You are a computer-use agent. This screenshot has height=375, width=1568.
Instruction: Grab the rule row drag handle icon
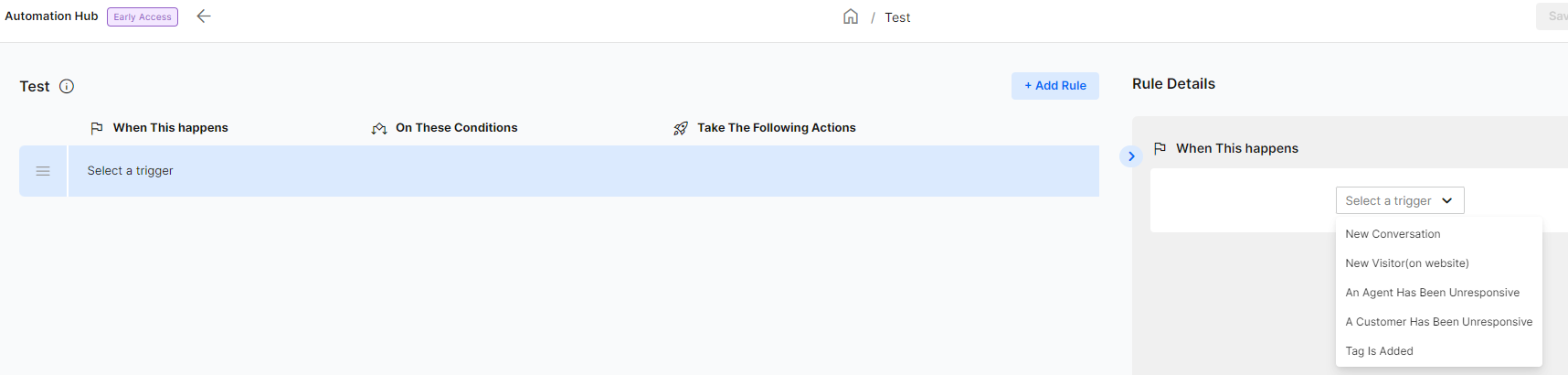[43, 171]
